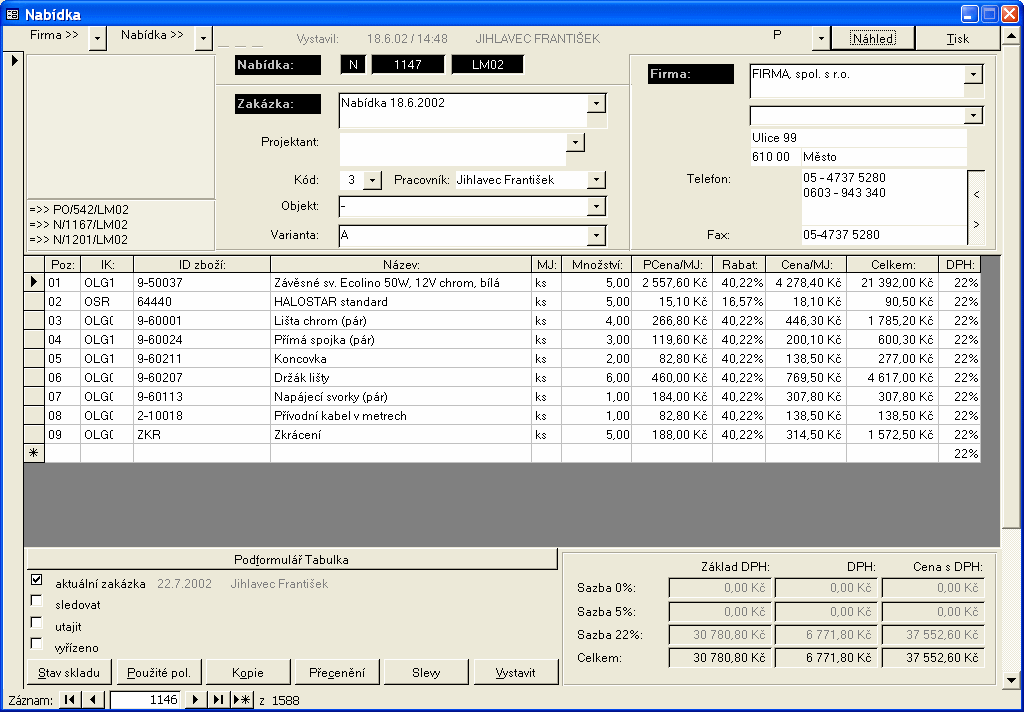Create new record with asterisk arrow

(x=241, y=700)
